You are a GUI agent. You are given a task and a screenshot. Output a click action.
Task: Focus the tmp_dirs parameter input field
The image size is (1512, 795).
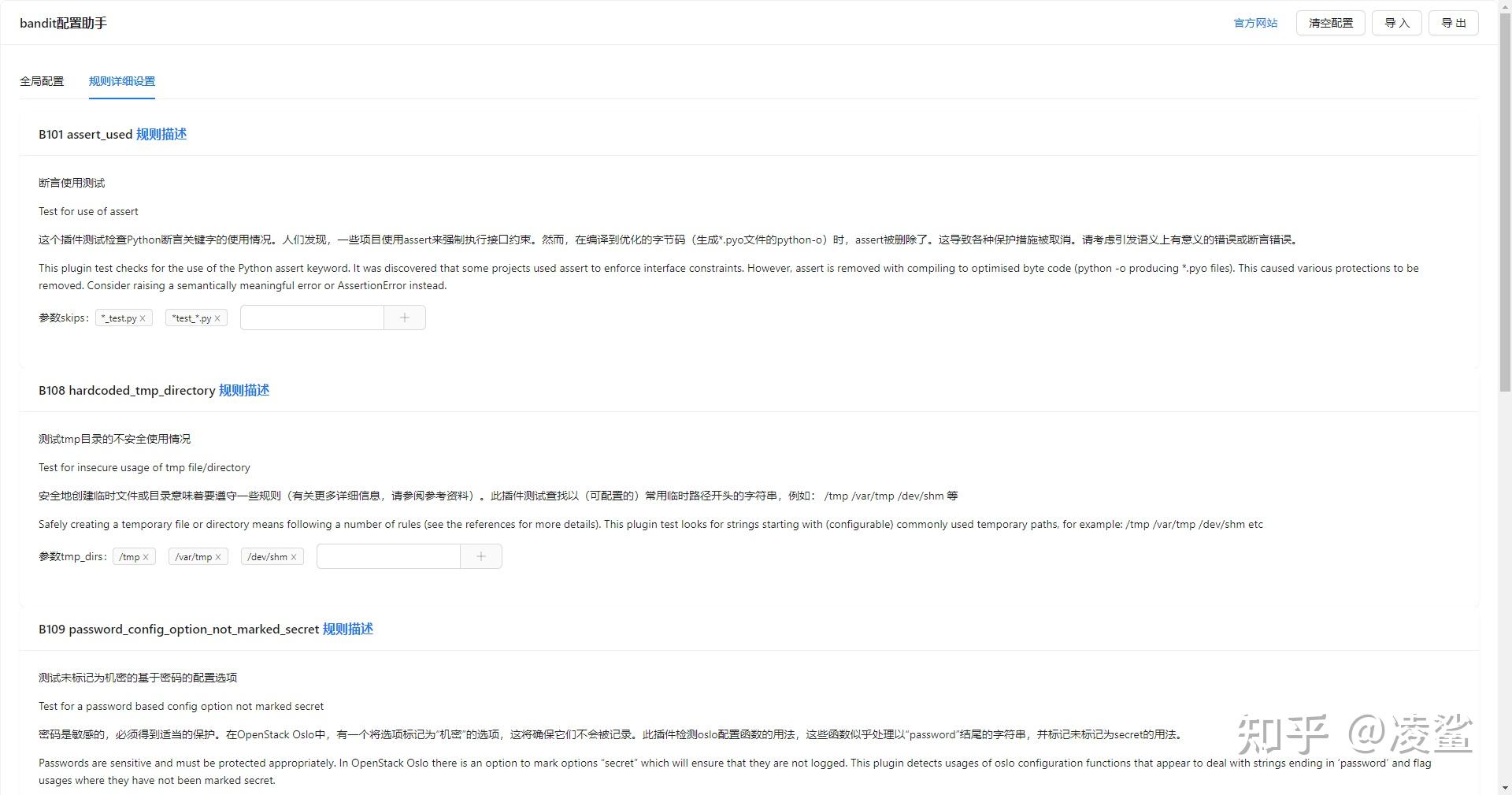(388, 556)
